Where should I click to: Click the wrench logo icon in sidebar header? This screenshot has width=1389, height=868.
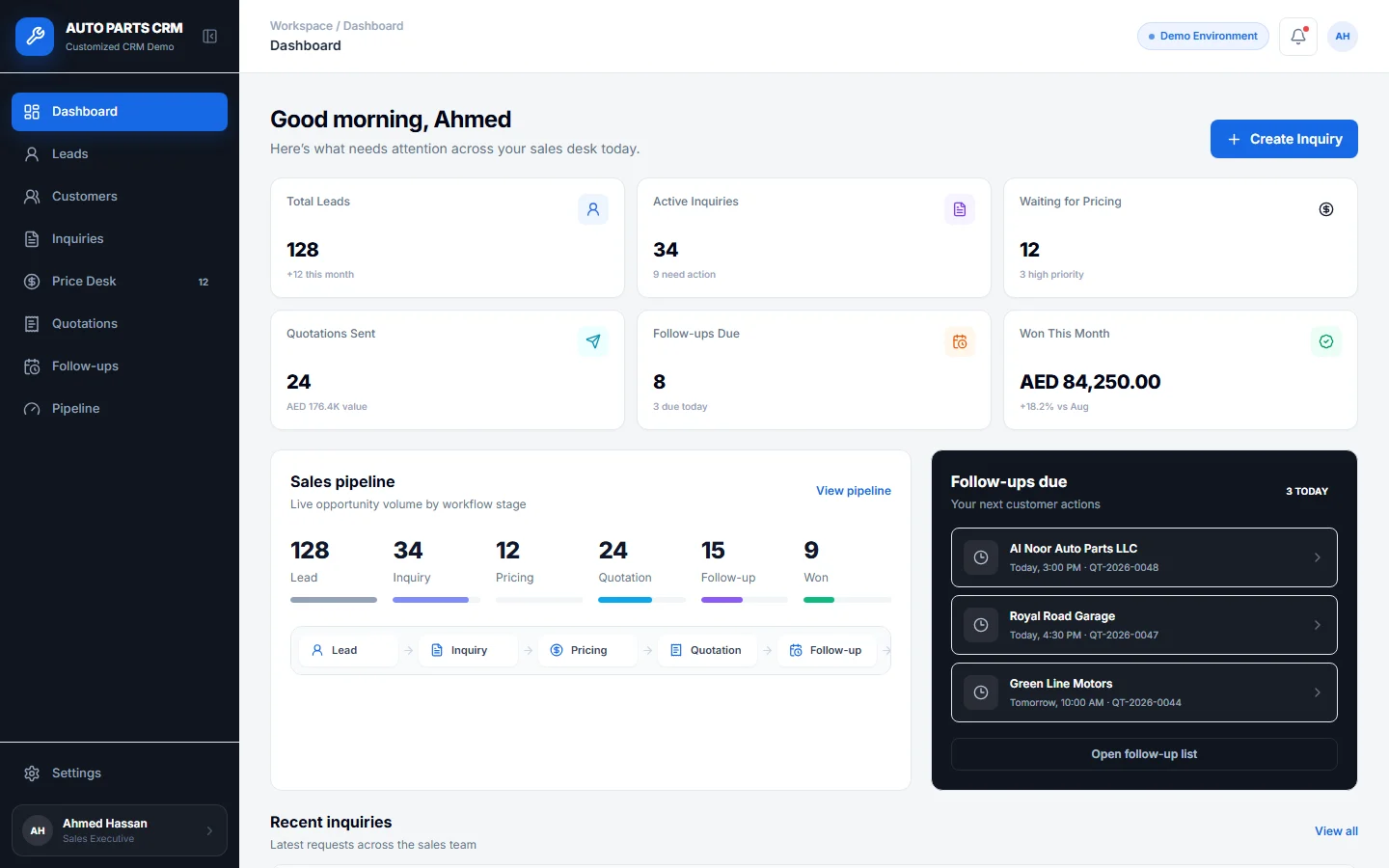pos(35,37)
